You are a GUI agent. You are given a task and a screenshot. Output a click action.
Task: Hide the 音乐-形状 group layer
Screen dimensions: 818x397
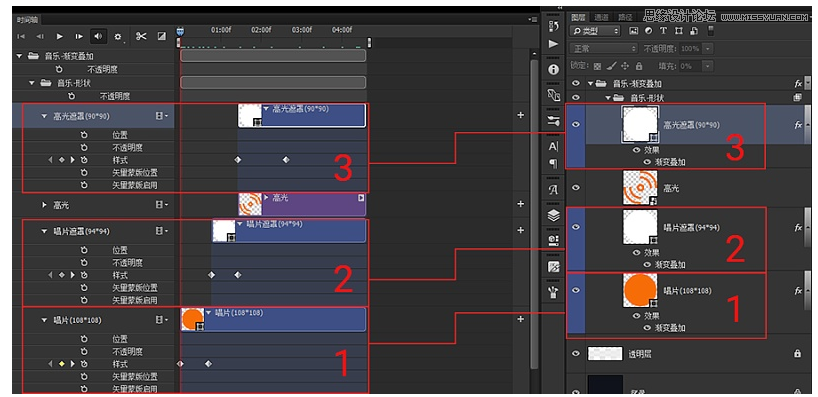576,97
